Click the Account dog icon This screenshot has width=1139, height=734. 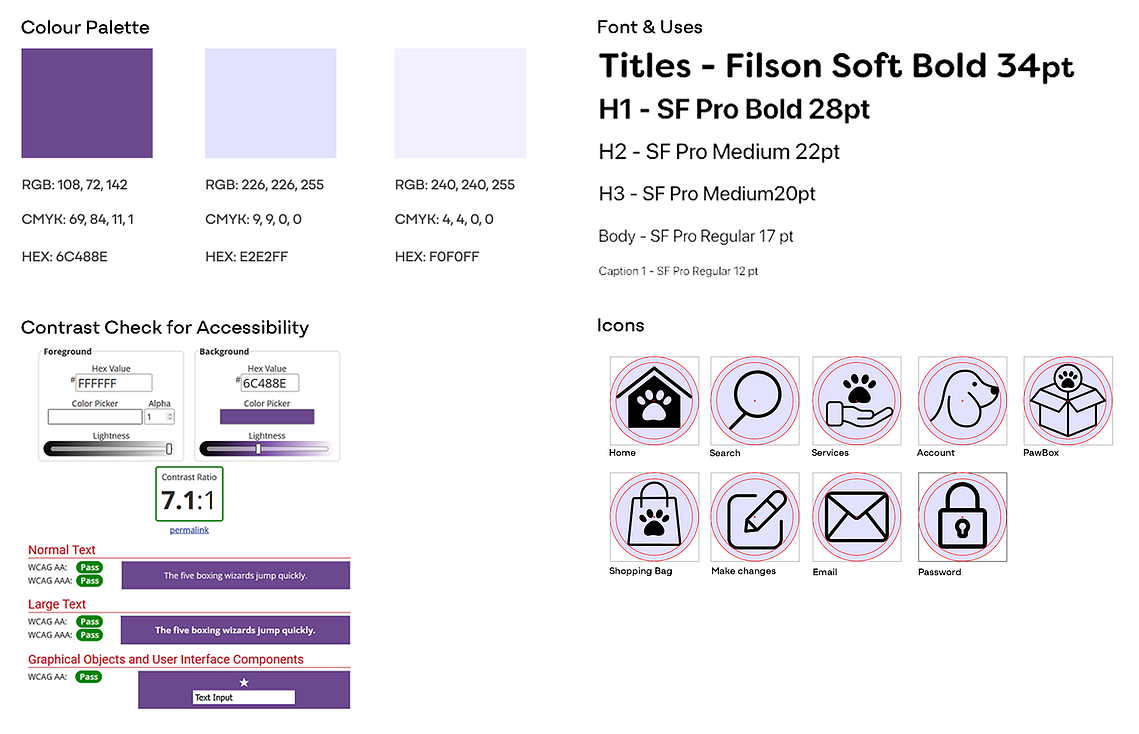(962, 400)
